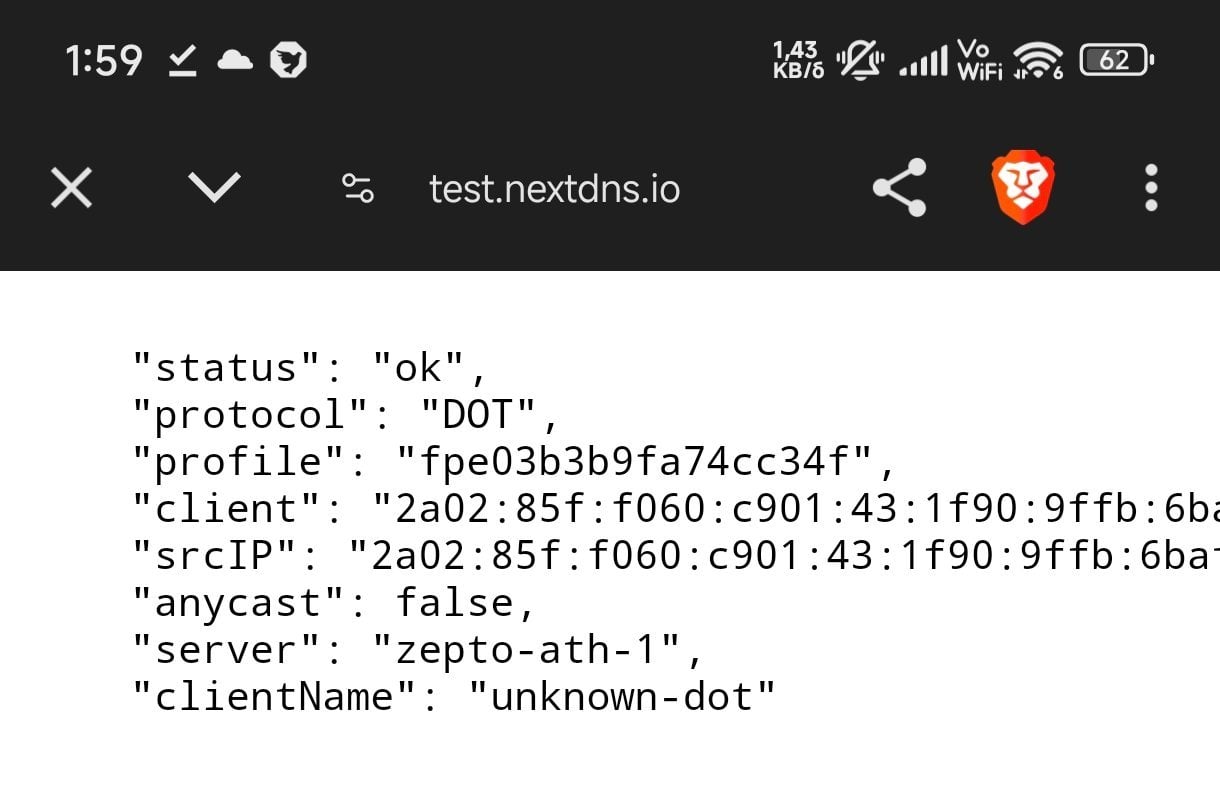Tap the hexagon app notification icon
The height and width of the screenshot is (785, 1220).
coord(289,61)
